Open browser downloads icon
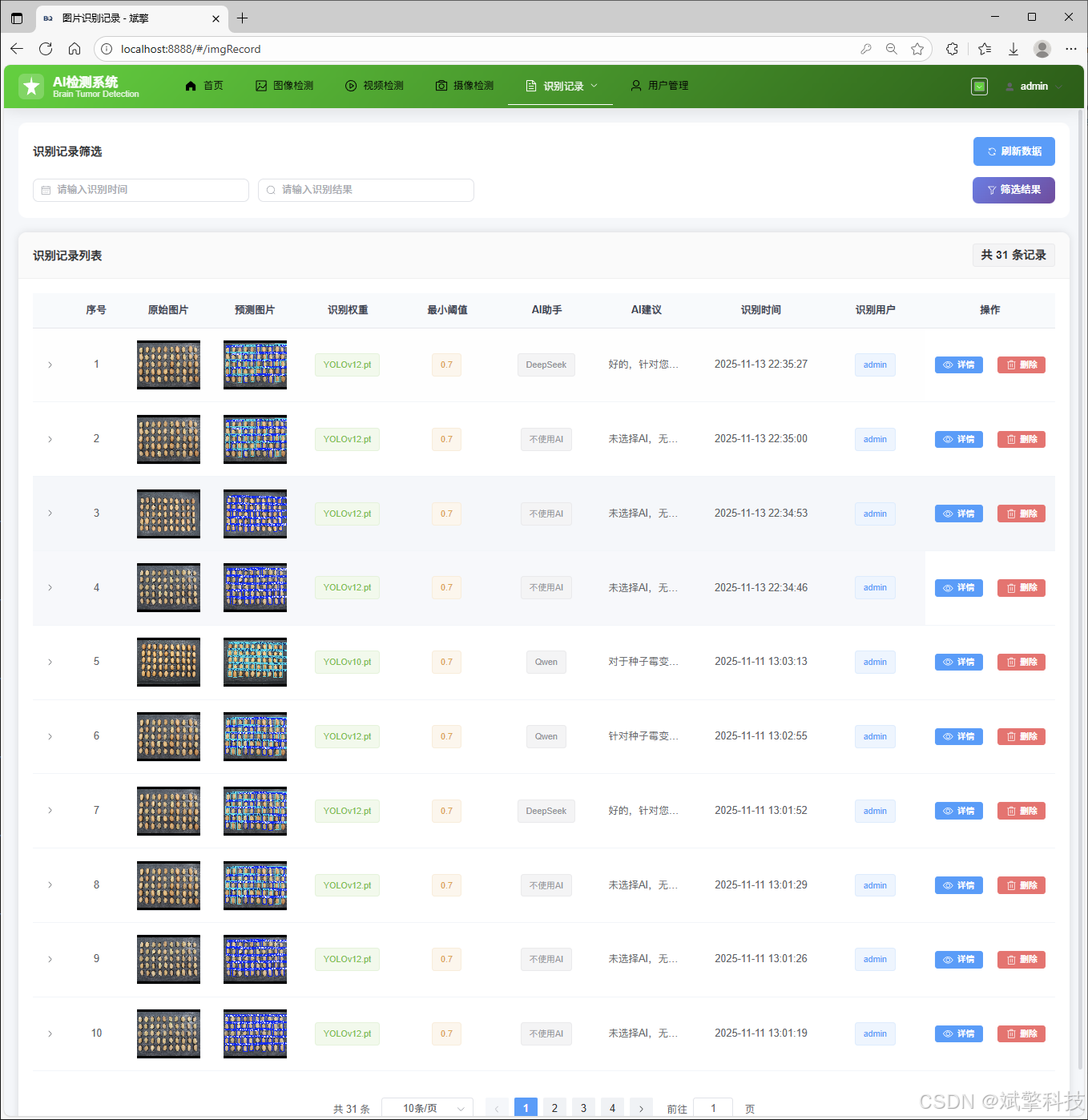The height and width of the screenshot is (1120, 1088). (1013, 49)
